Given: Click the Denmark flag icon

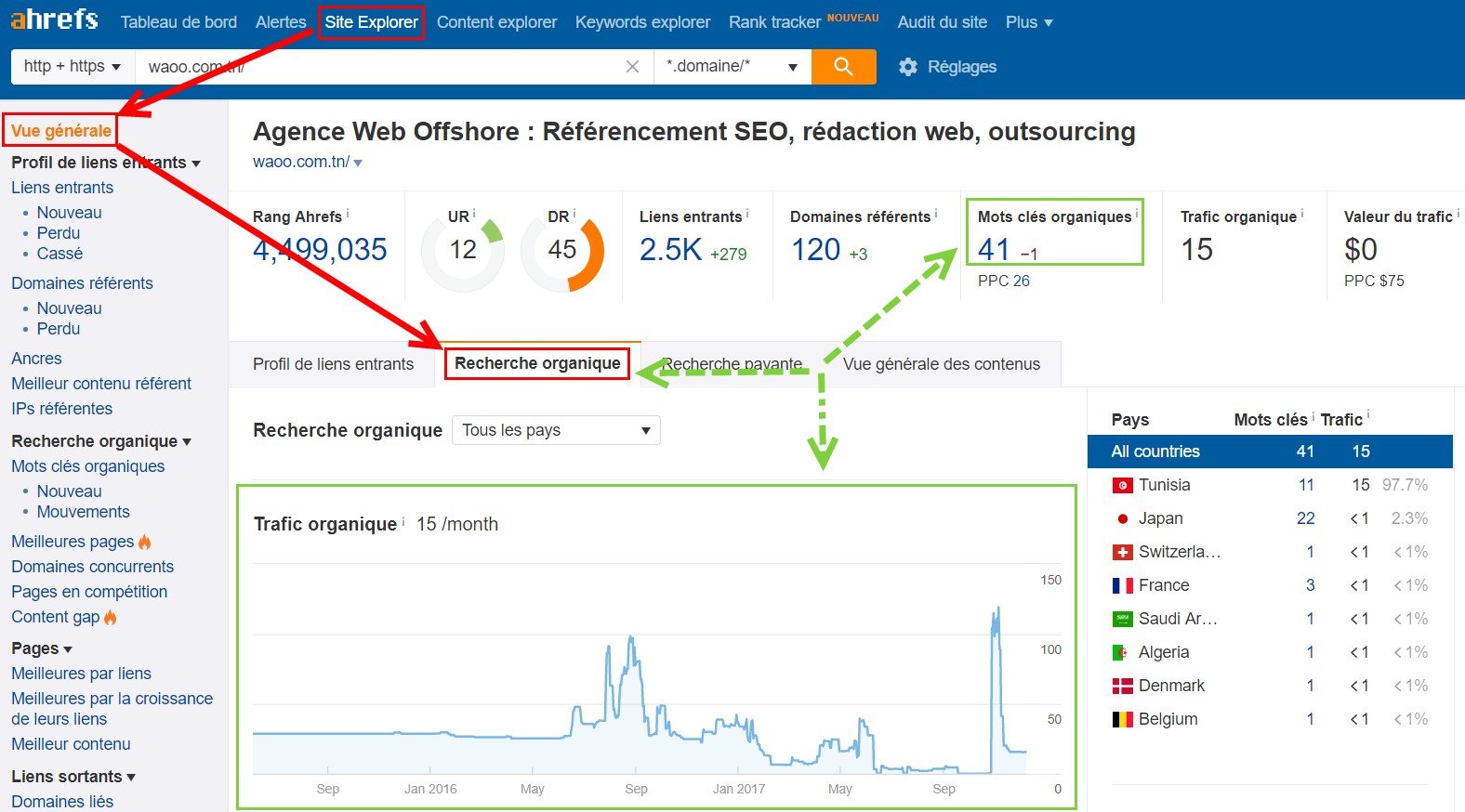Looking at the screenshot, I should 1123,686.
